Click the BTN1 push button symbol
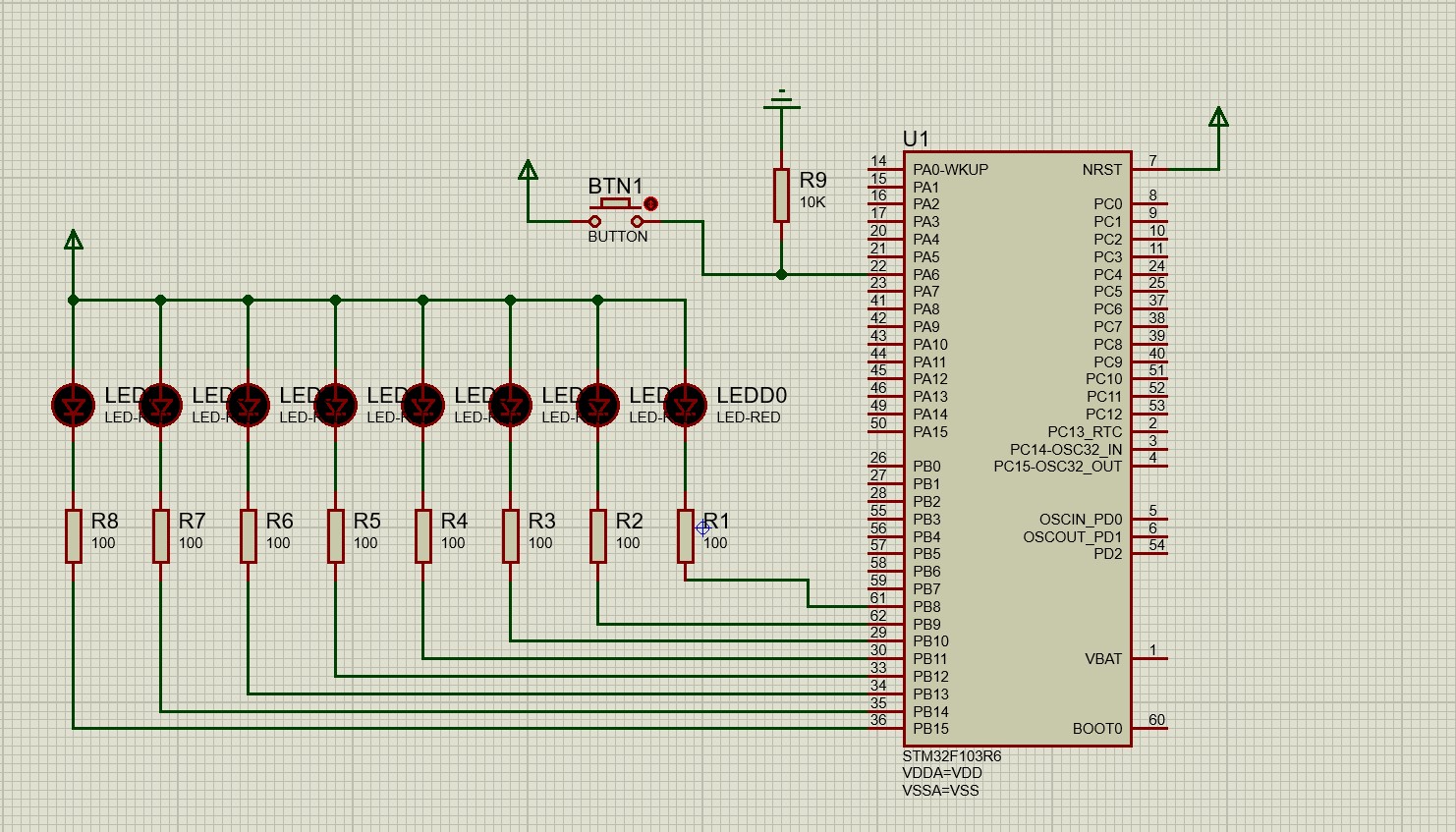1456x832 pixels. [616, 213]
